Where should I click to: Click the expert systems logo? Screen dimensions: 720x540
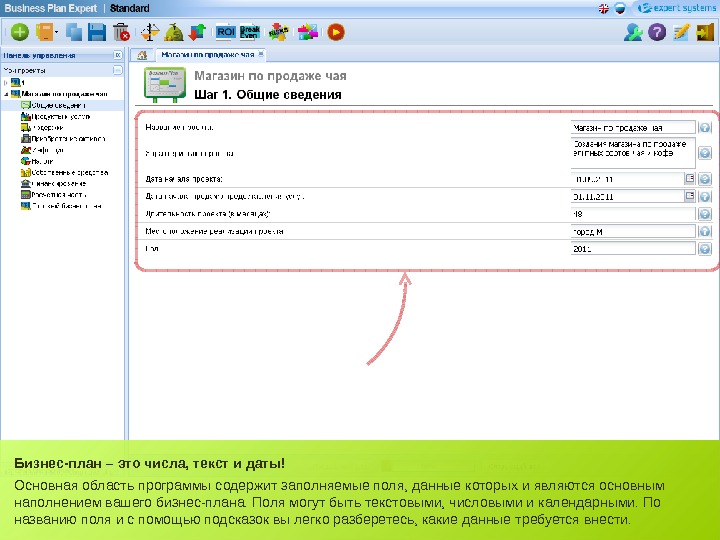coord(677,8)
